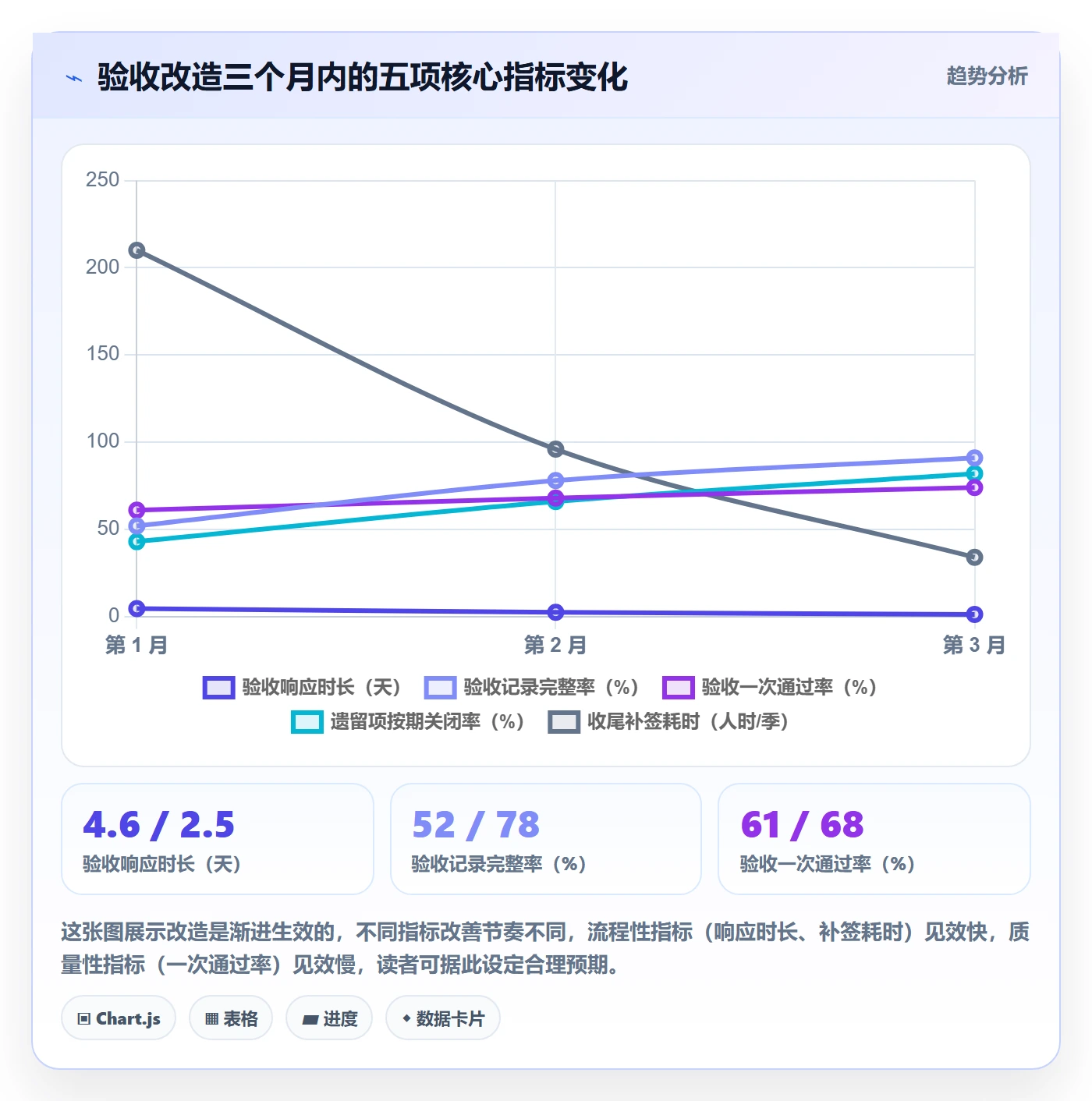
Task: Click the 4.6 / 2.5 value
Action: 158,825
